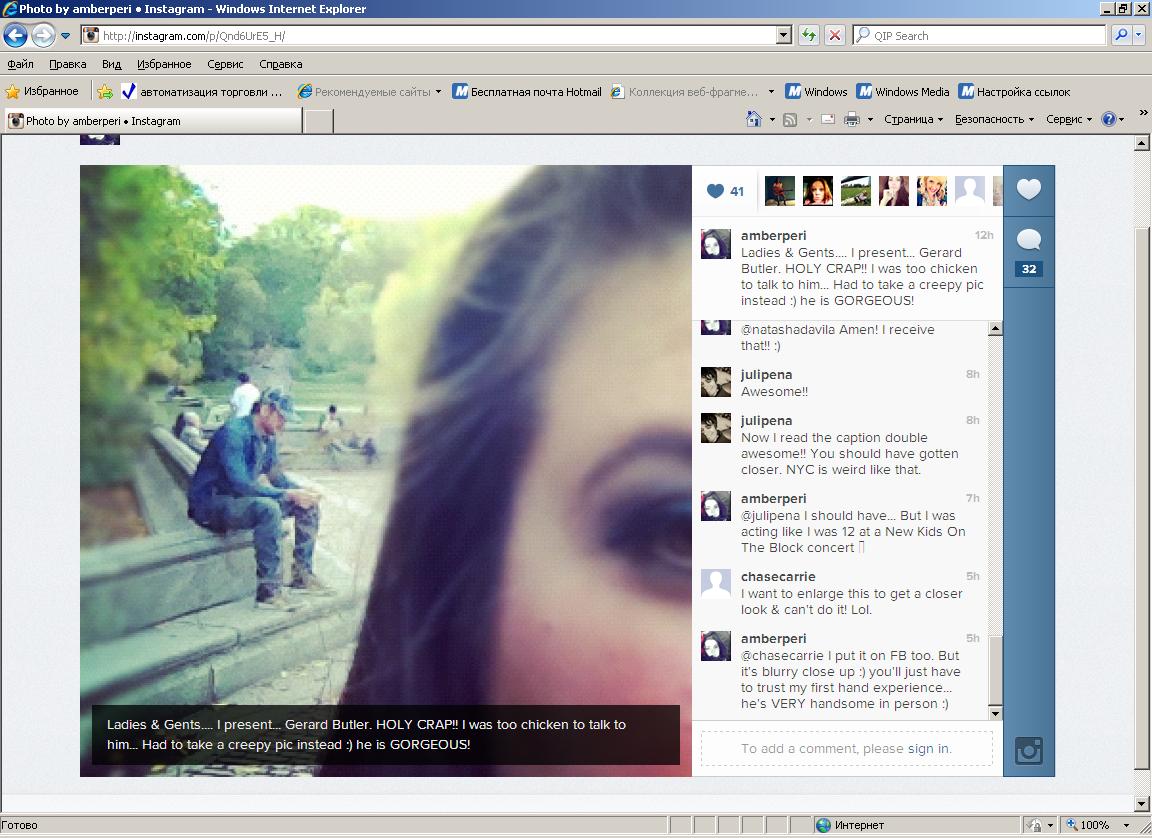
Task: Click the search magnifier button
Action: tap(1121, 36)
